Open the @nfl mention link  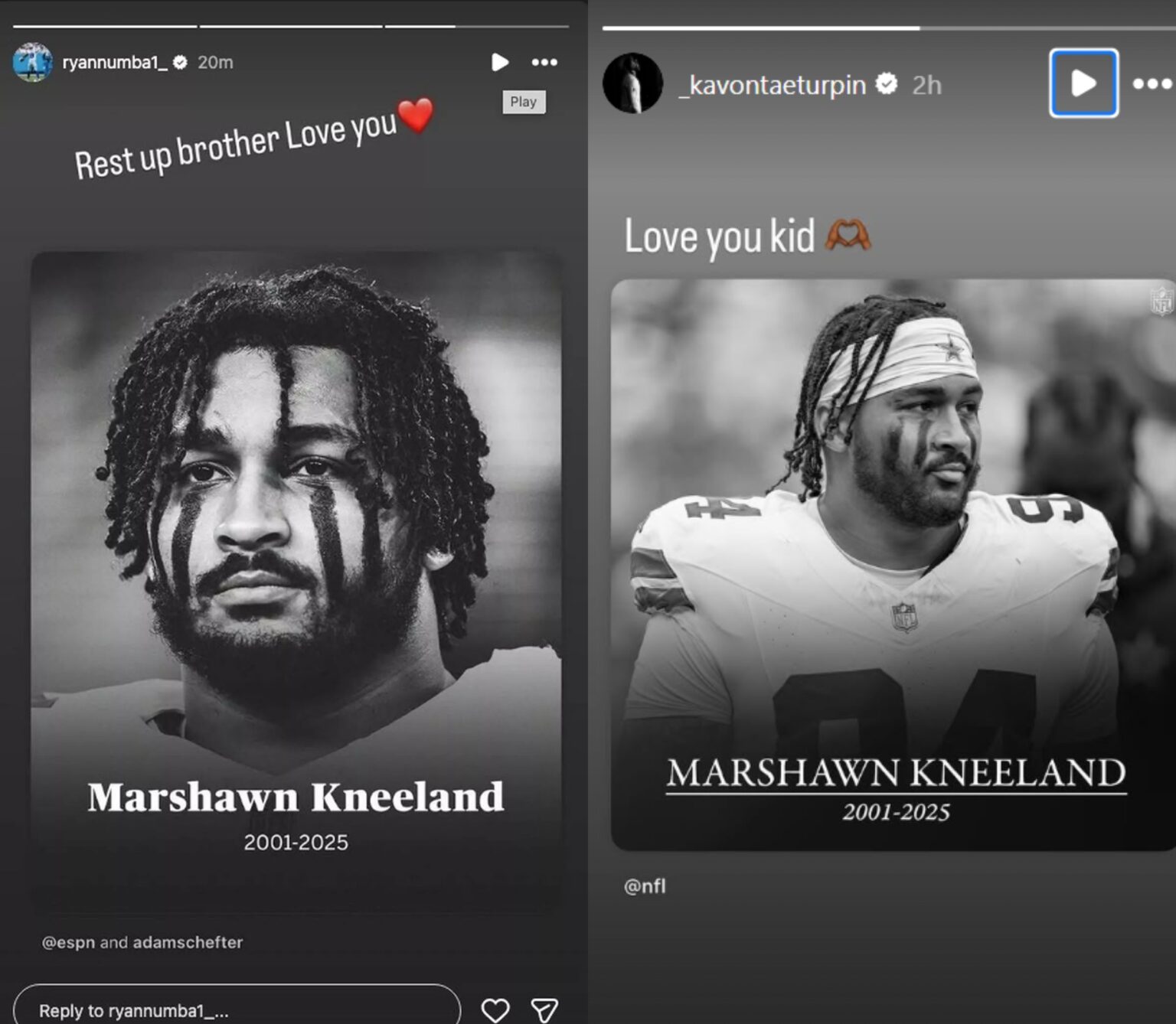click(645, 885)
